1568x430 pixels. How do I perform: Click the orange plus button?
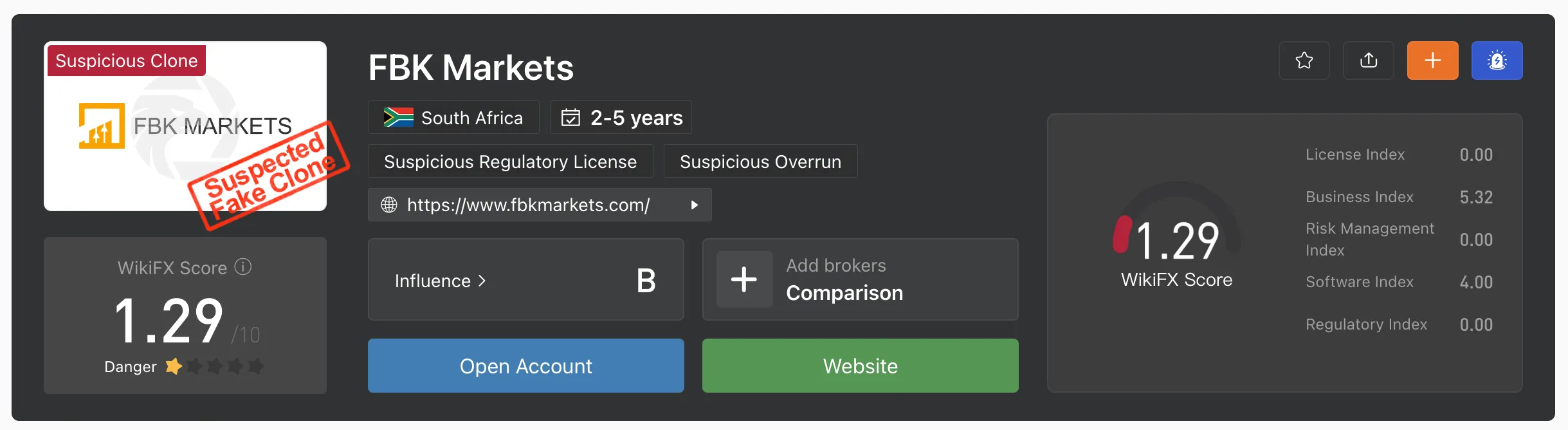coord(1432,61)
